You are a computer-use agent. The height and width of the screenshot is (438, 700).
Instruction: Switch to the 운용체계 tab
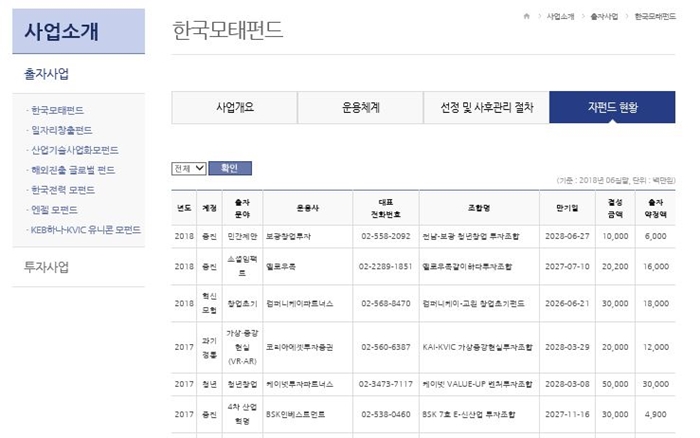tap(360, 107)
